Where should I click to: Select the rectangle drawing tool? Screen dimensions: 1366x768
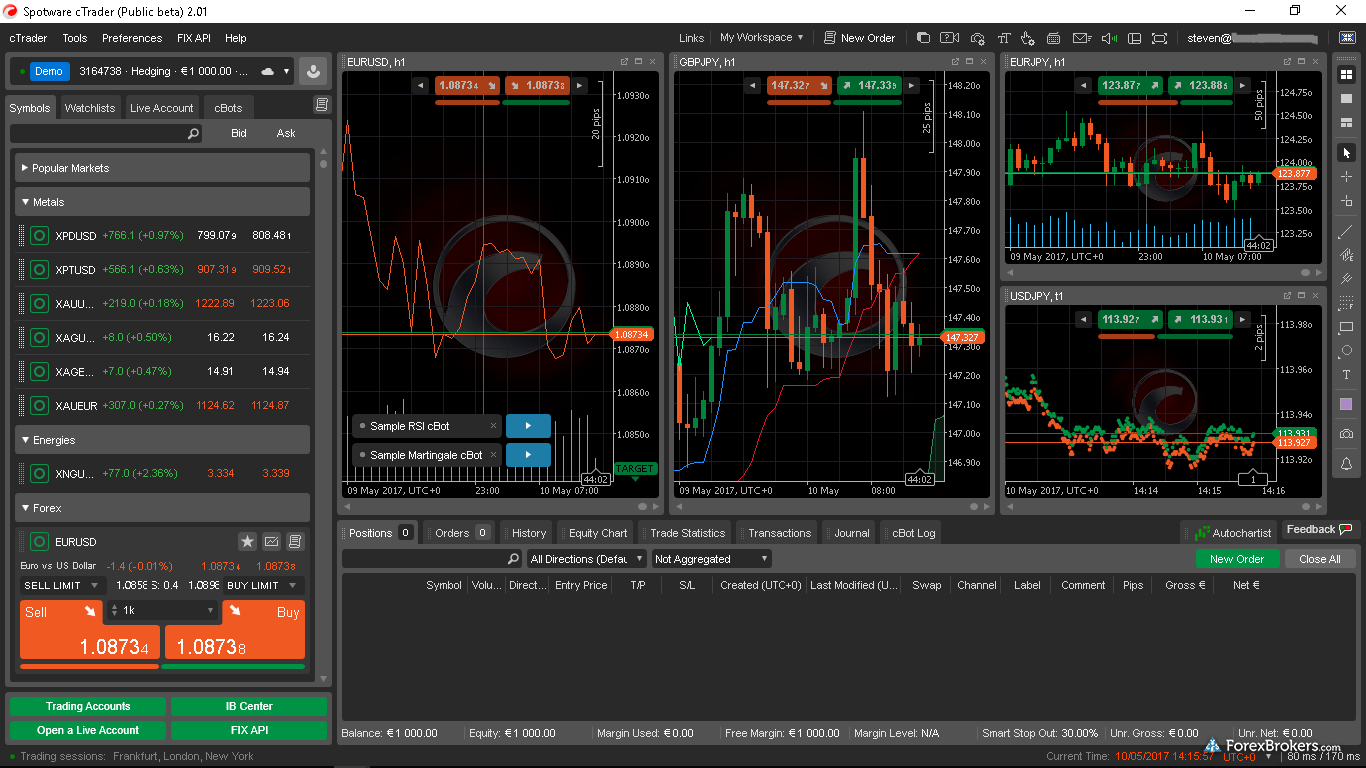pos(1346,327)
